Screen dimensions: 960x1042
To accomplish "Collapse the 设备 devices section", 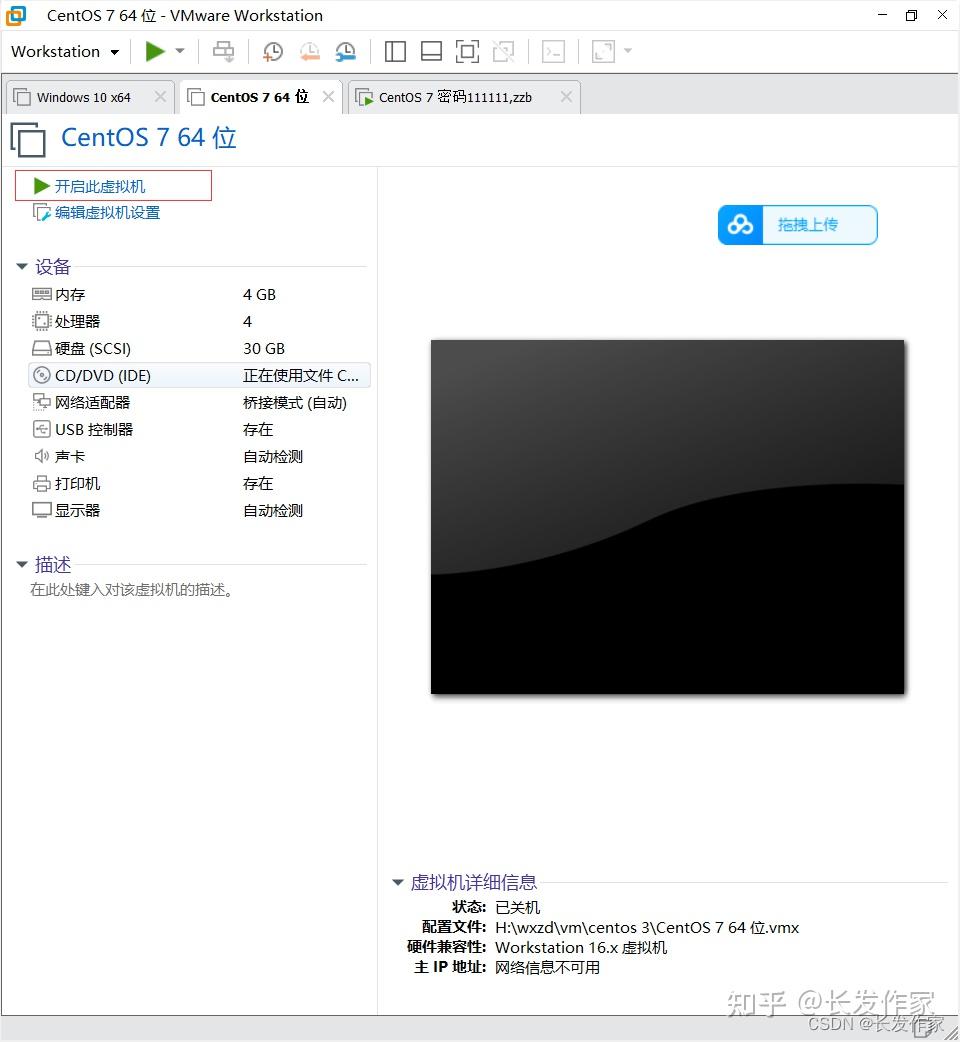I will click(x=22, y=266).
